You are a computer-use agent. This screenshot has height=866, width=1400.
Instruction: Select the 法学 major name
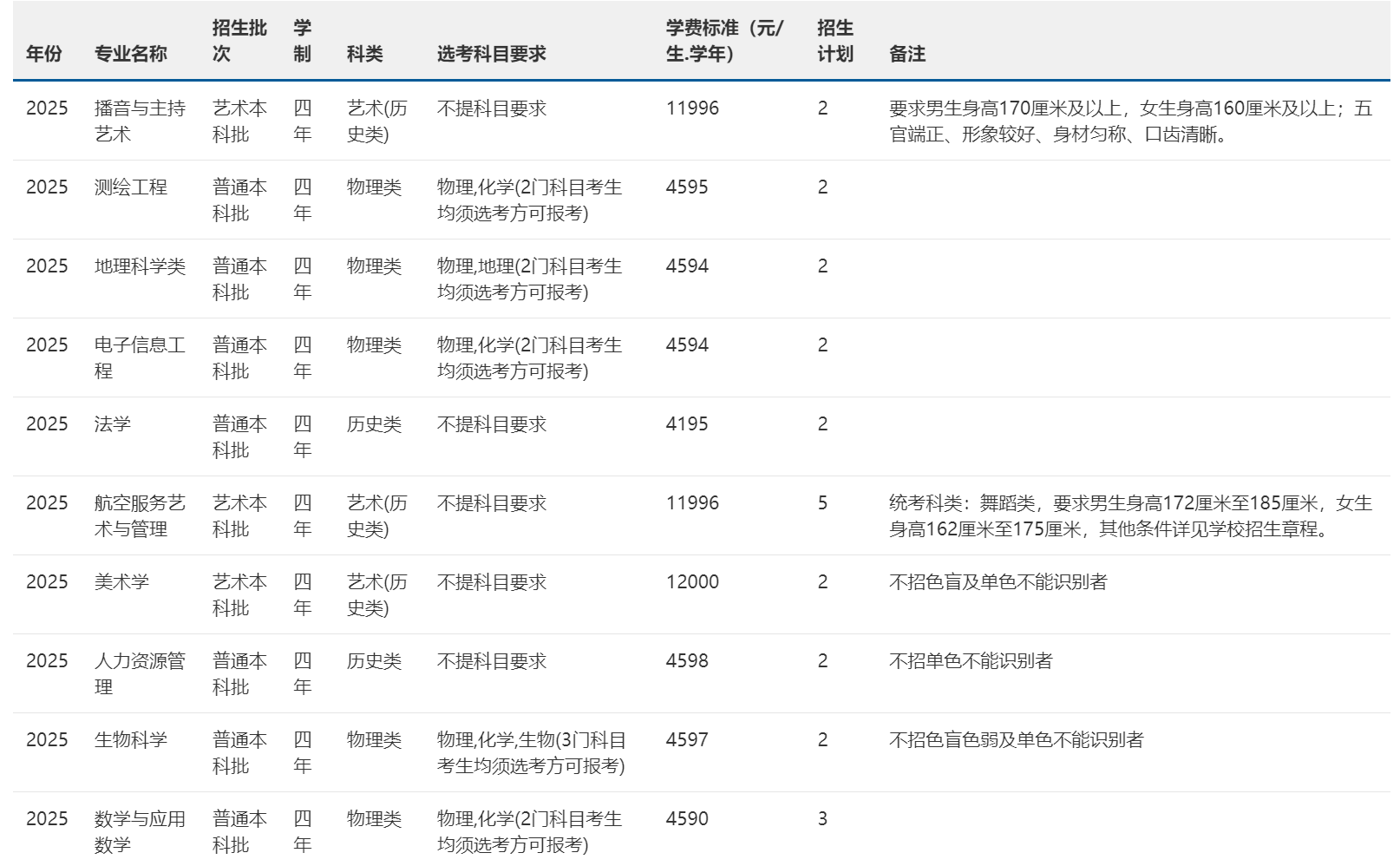pos(112,424)
